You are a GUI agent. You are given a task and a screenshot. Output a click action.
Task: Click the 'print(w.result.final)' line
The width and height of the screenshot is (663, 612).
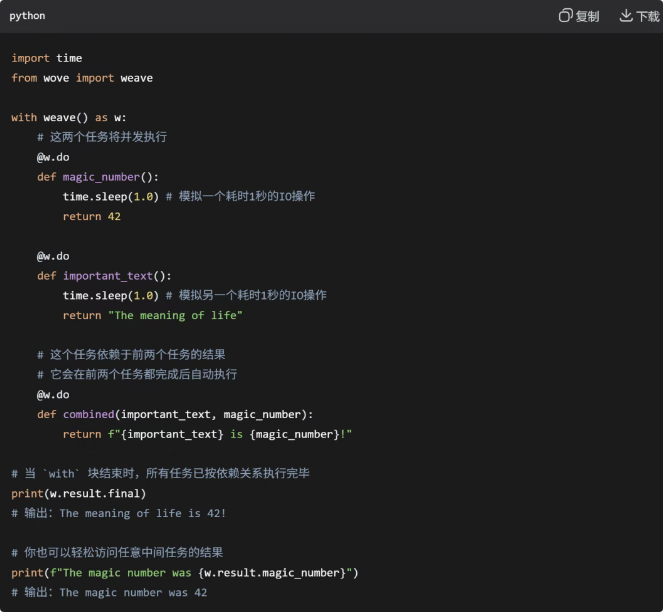pos(79,493)
